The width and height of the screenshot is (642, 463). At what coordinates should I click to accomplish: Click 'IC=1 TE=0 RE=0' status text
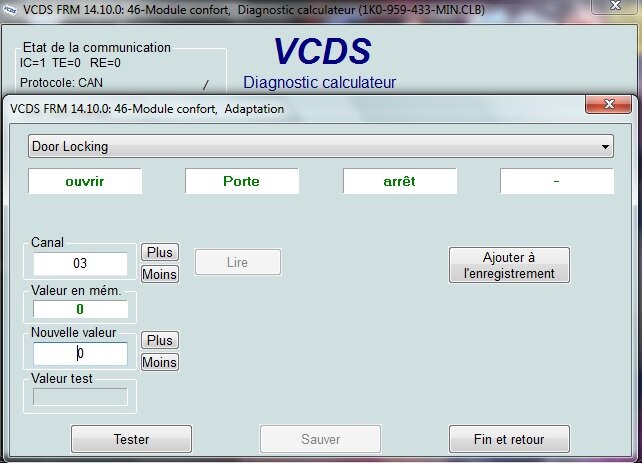tap(70, 63)
